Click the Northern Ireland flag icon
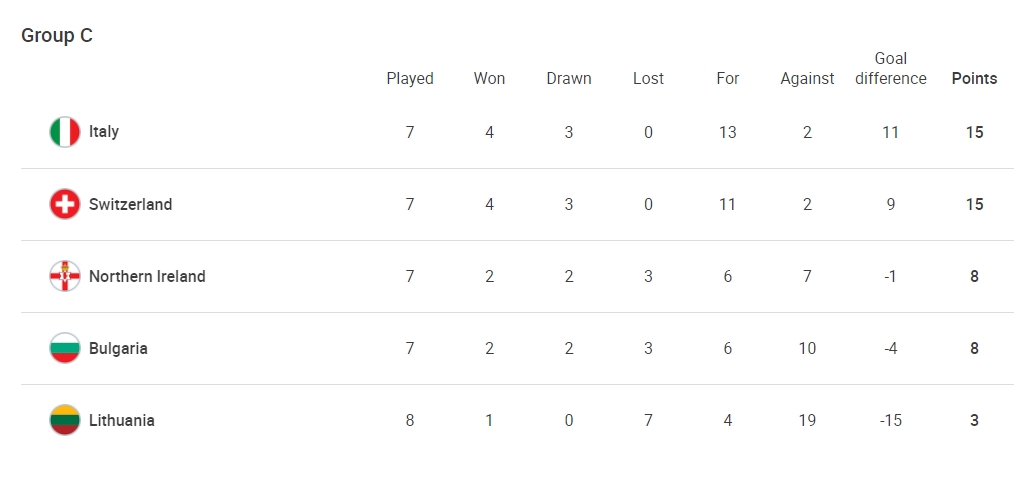The width and height of the screenshot is (1036, 478). pyautogui.click(x=65, y=276)
